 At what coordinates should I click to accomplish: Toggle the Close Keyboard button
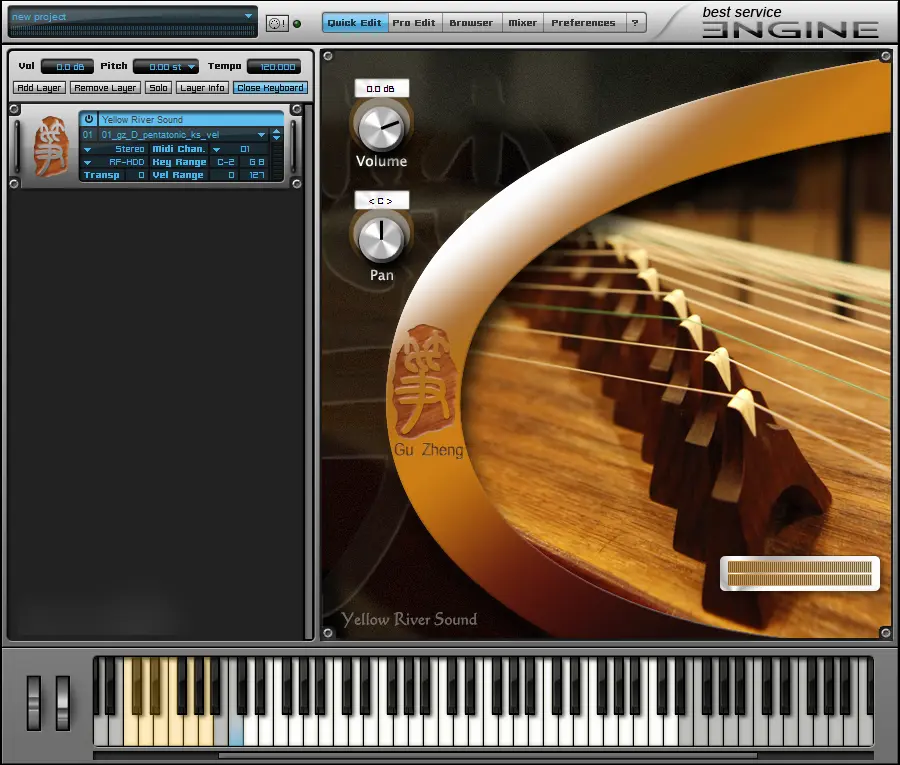point(270,88)
